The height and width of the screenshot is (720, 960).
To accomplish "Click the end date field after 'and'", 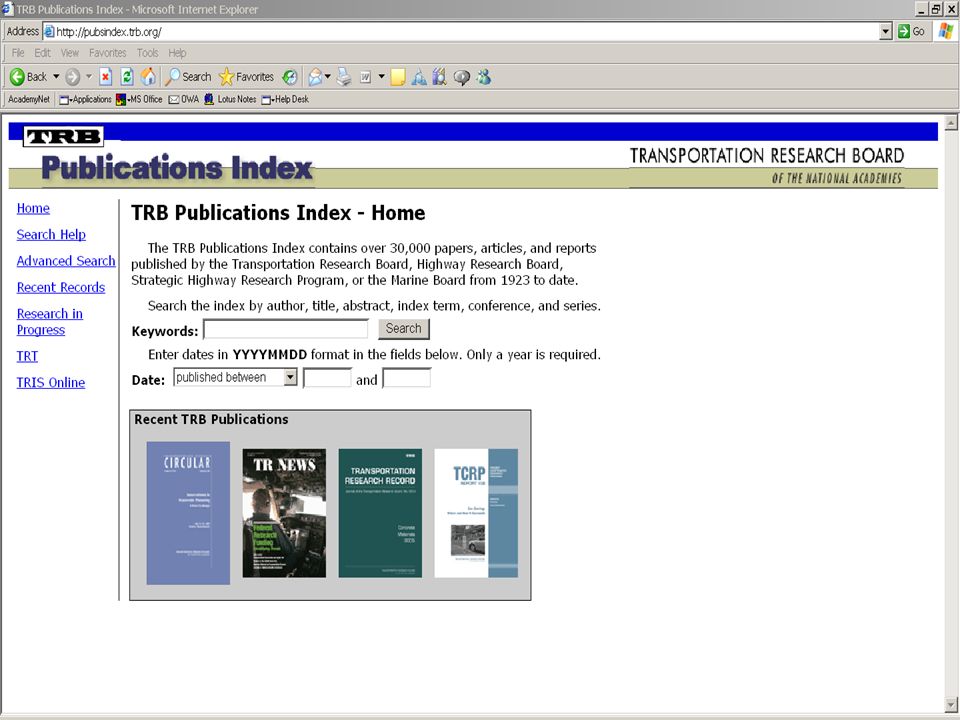I will (x=407, y=378).
